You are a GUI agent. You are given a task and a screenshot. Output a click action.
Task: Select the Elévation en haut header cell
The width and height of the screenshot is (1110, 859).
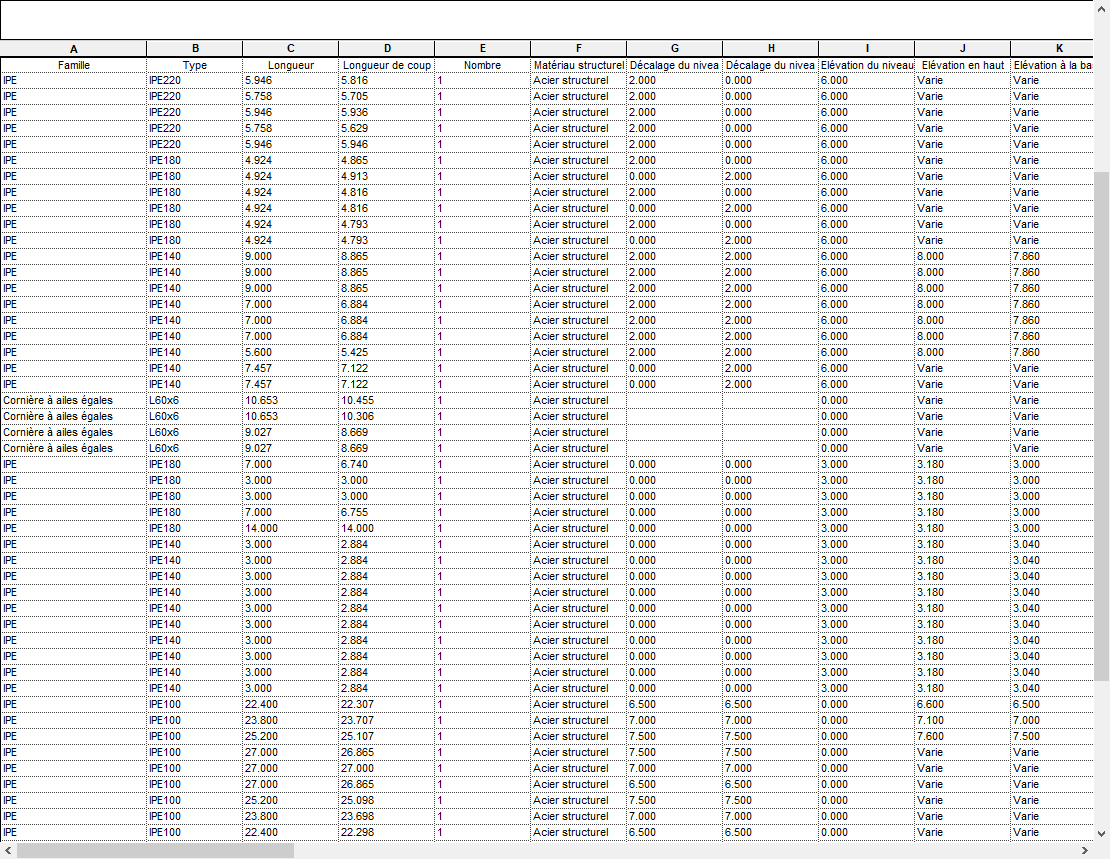962,64
